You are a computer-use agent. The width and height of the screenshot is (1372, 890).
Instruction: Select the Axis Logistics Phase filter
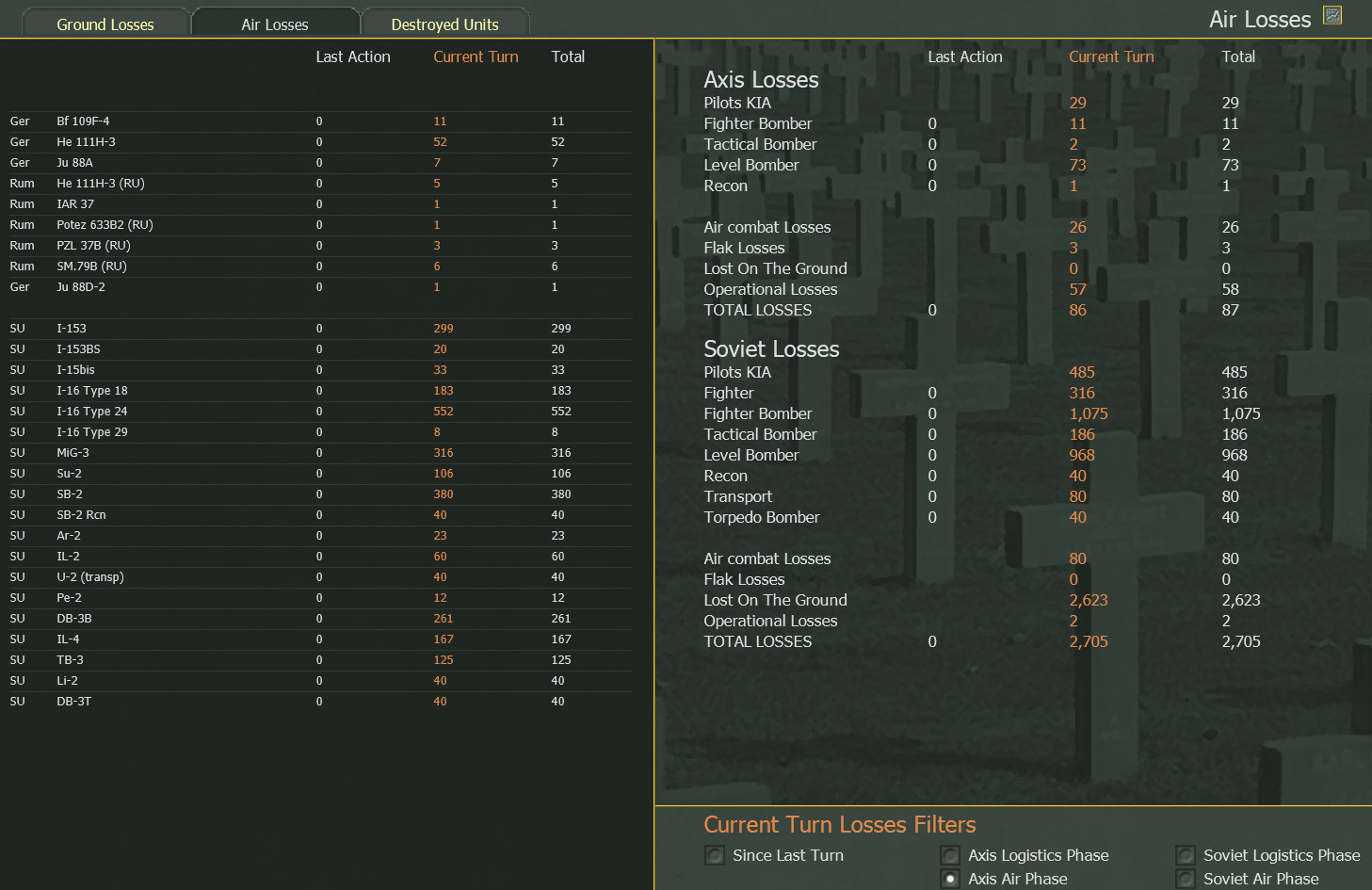coord(950,855)
